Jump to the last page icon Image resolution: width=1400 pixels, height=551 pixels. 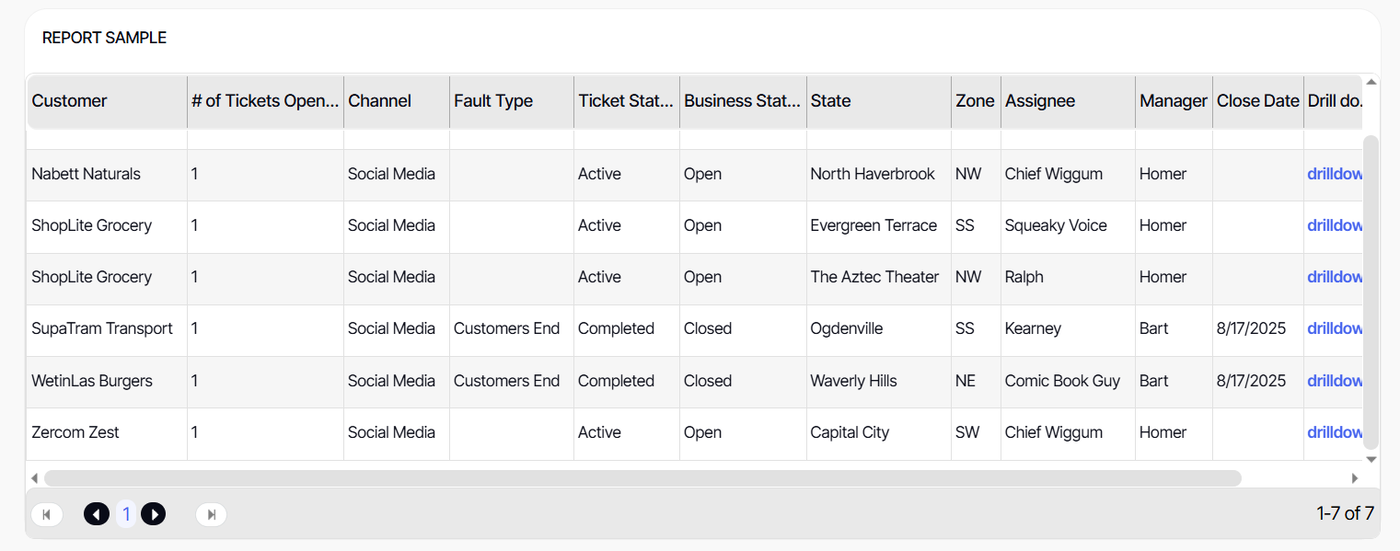pos(211,514)
